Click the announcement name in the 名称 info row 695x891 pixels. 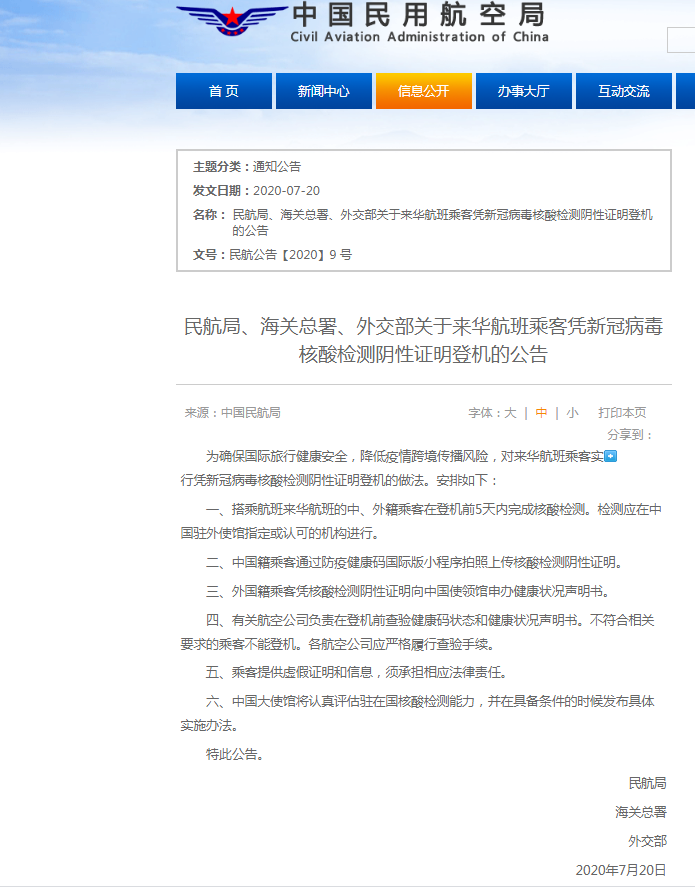442,222
